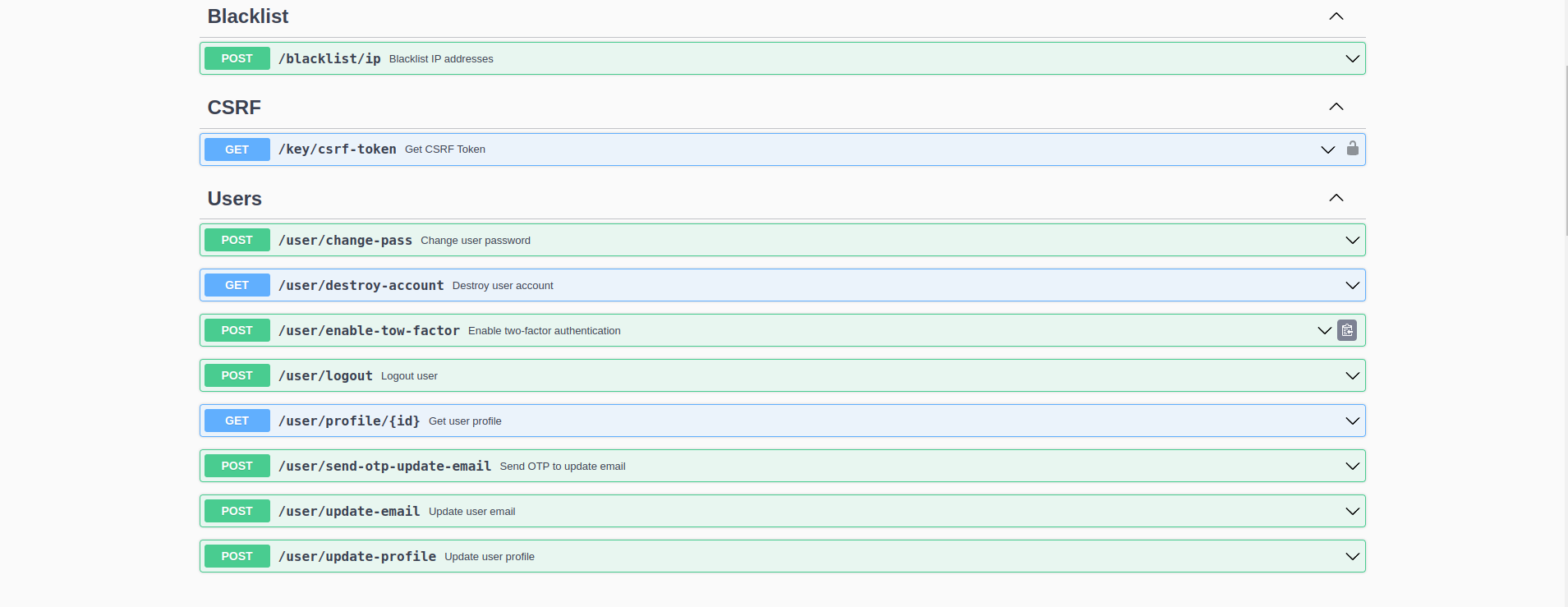Open the /user/change-pass path link
Viewport: 1568px width, 607px height.
[345, 240]
